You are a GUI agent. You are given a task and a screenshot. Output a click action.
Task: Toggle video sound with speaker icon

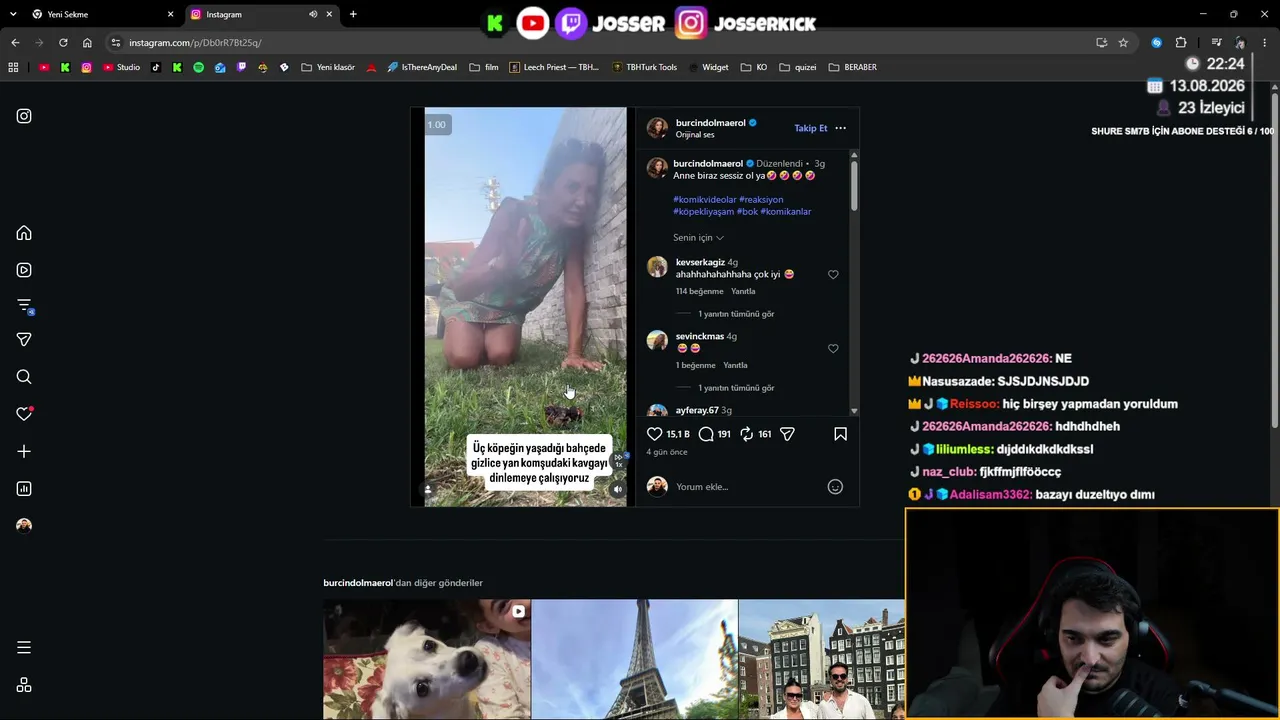617,490
